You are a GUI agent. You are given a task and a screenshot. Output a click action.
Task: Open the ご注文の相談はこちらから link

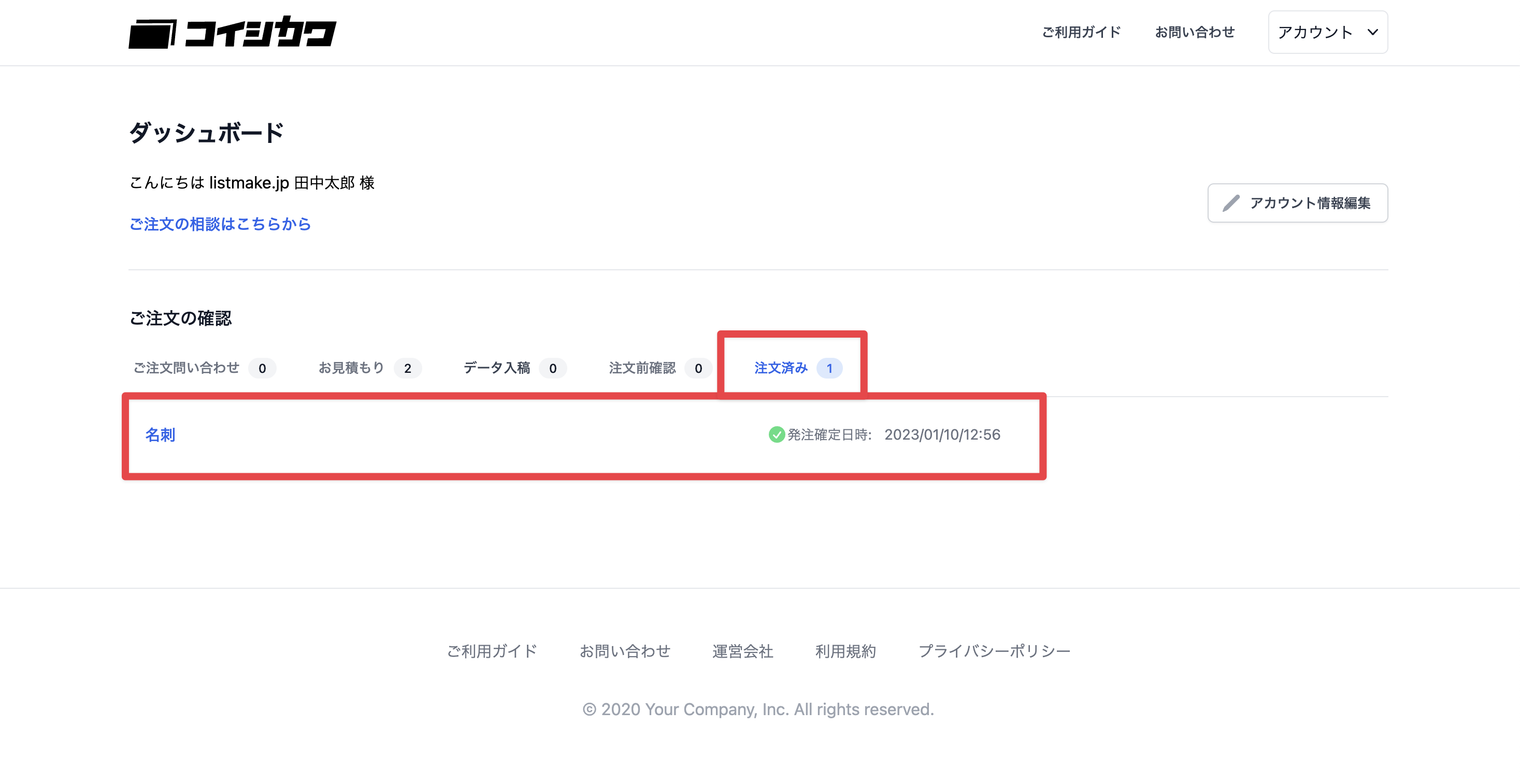tap(220, 224)
